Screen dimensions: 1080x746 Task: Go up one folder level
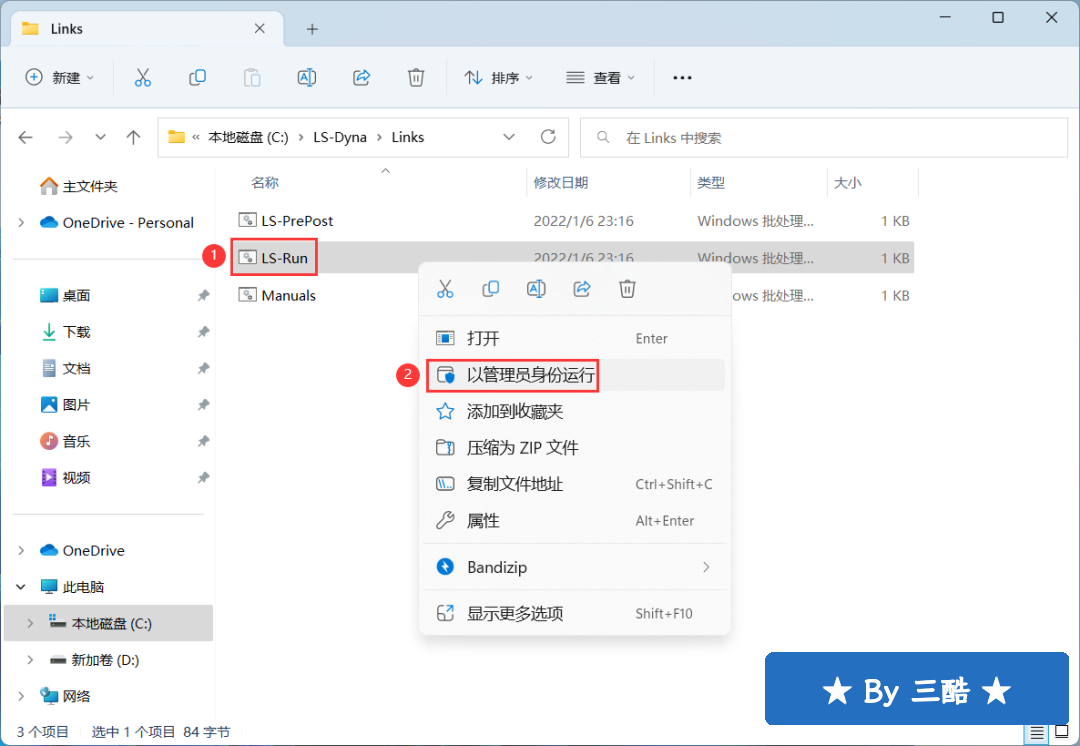[133, 138]
